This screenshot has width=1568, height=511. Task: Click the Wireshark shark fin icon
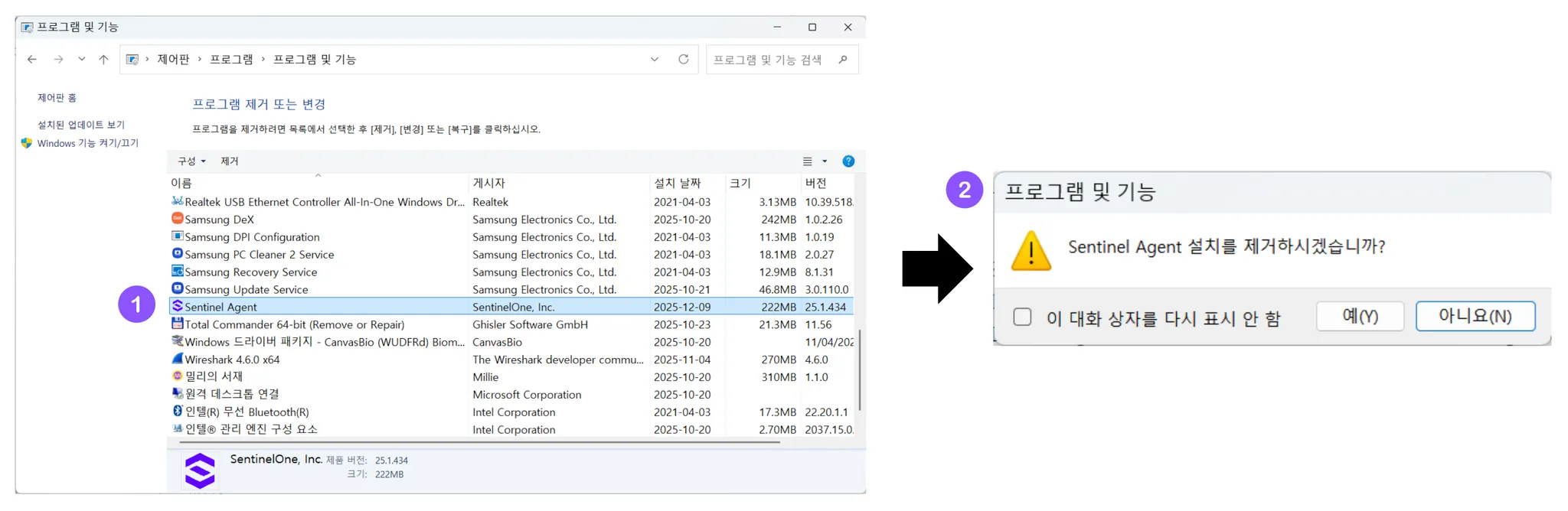(x=177, y=359)
